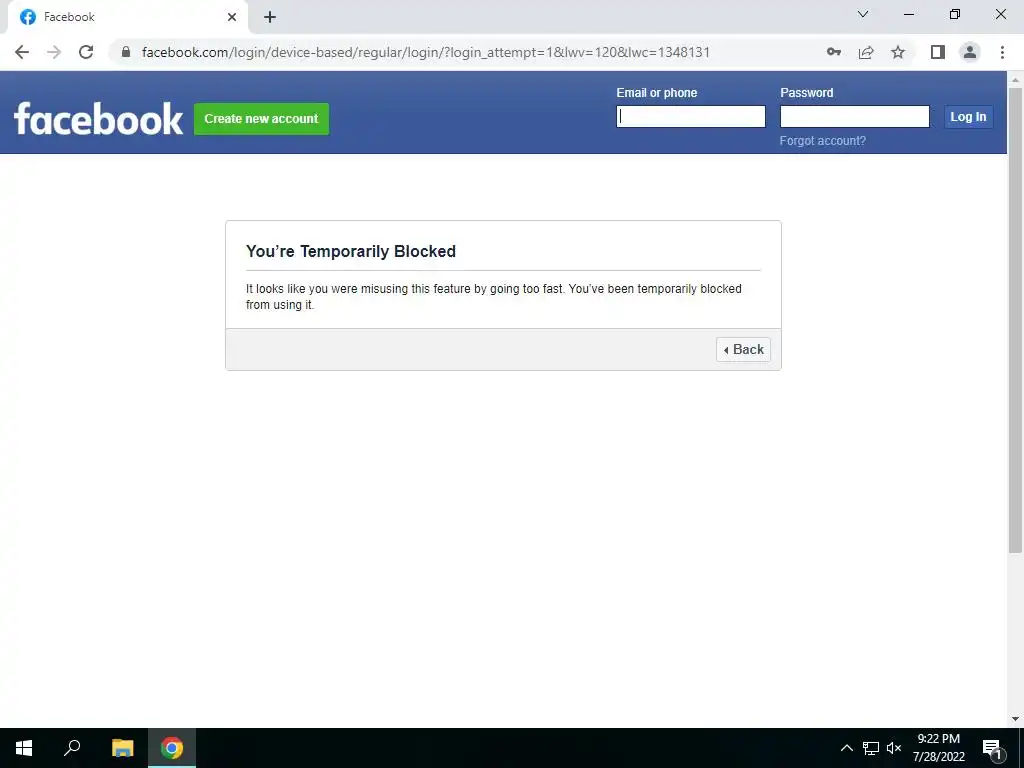This screenshot has height=768, width=1024.
Task: Open saved passwords key icon
Action: point(833,52)
